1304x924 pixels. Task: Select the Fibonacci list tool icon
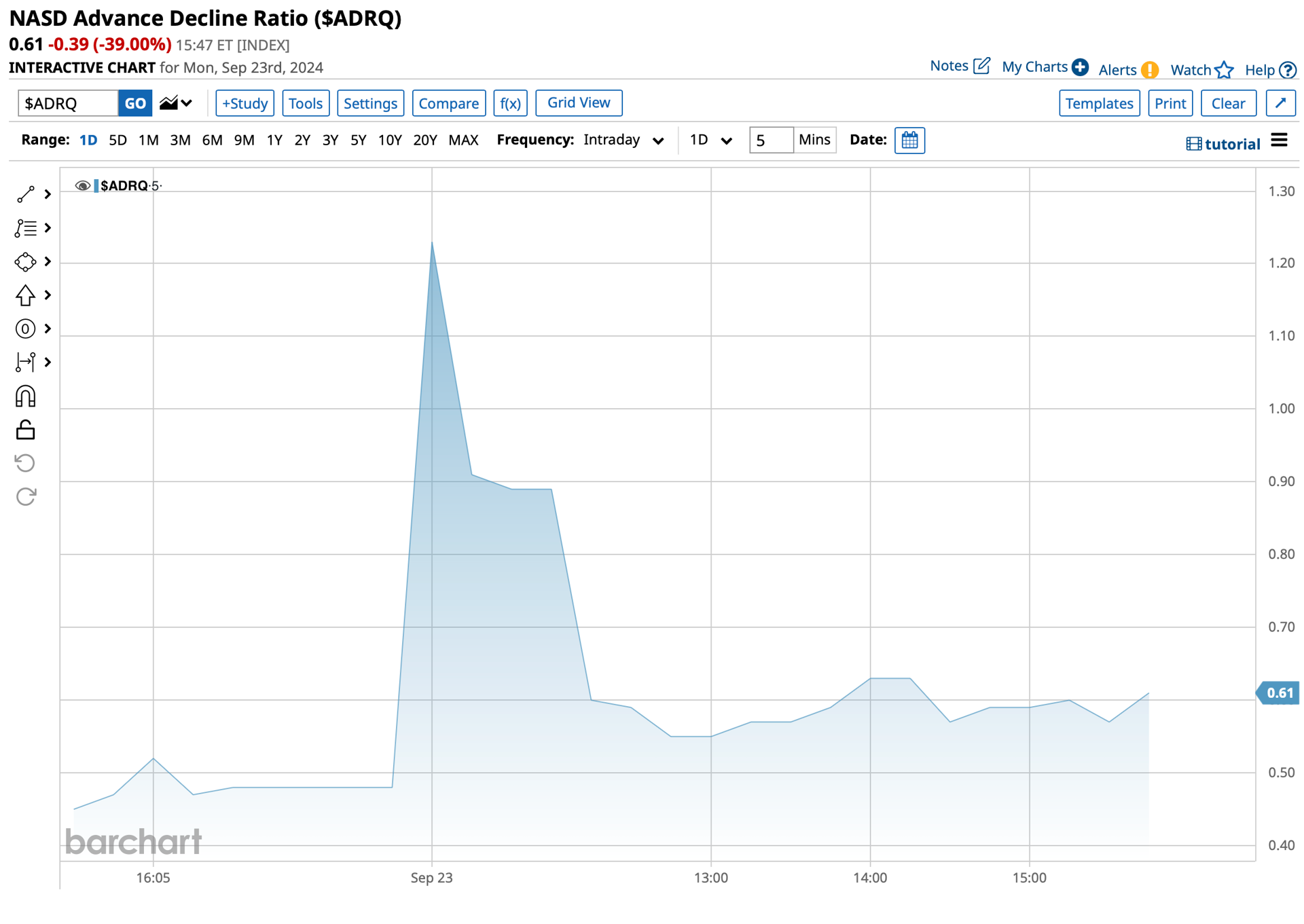pyautogui.click(x=26, y=228)
